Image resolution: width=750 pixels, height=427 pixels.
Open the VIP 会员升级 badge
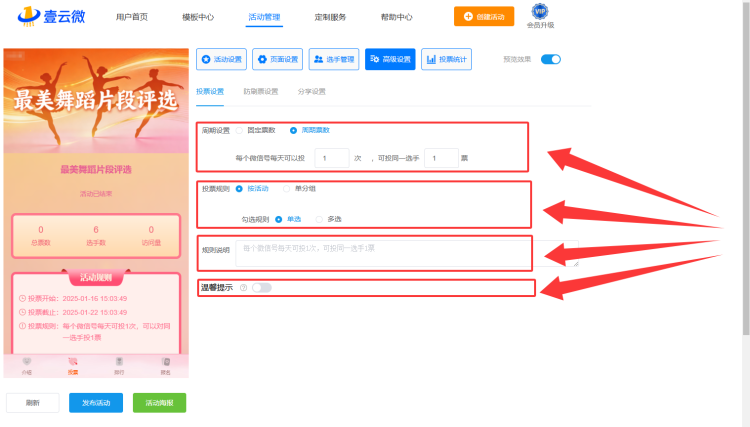click(x=540, y=16)
